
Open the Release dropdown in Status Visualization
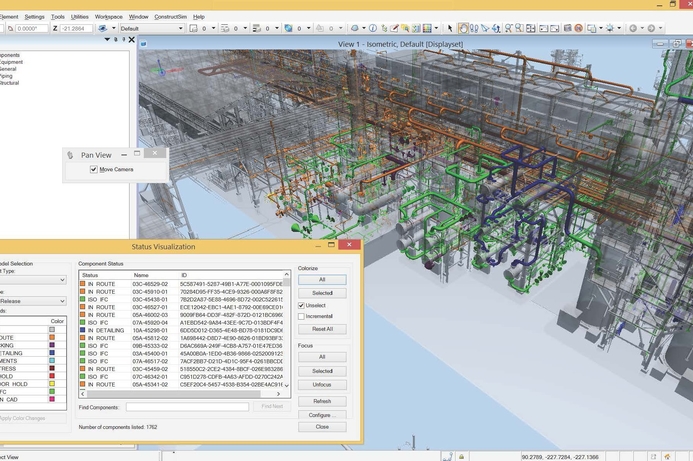(x=33, y=301)
